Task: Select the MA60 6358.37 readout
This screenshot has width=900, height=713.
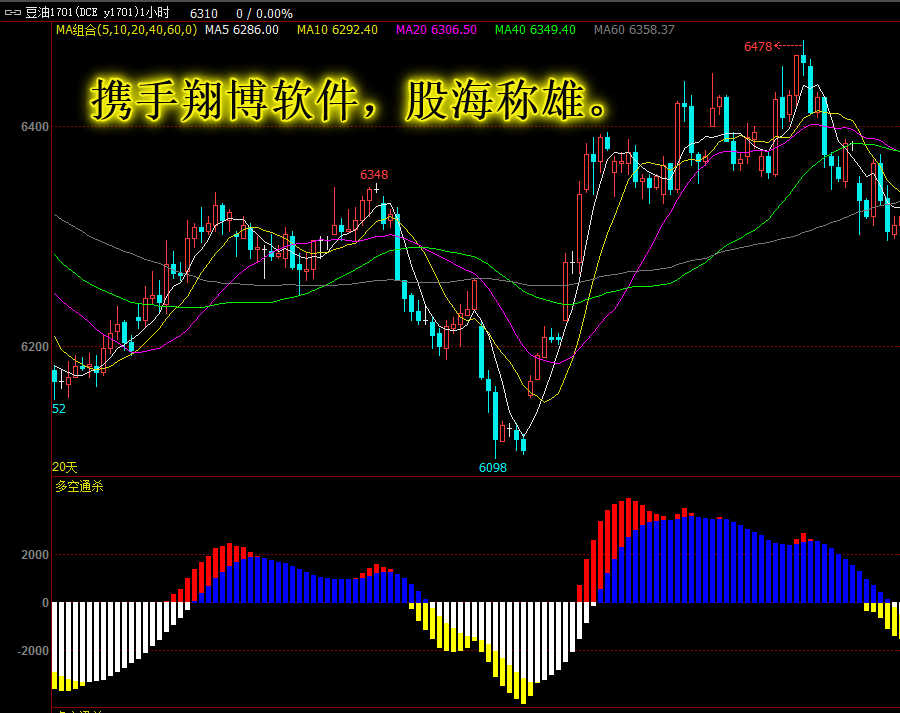Action: (x=634, y=30)
